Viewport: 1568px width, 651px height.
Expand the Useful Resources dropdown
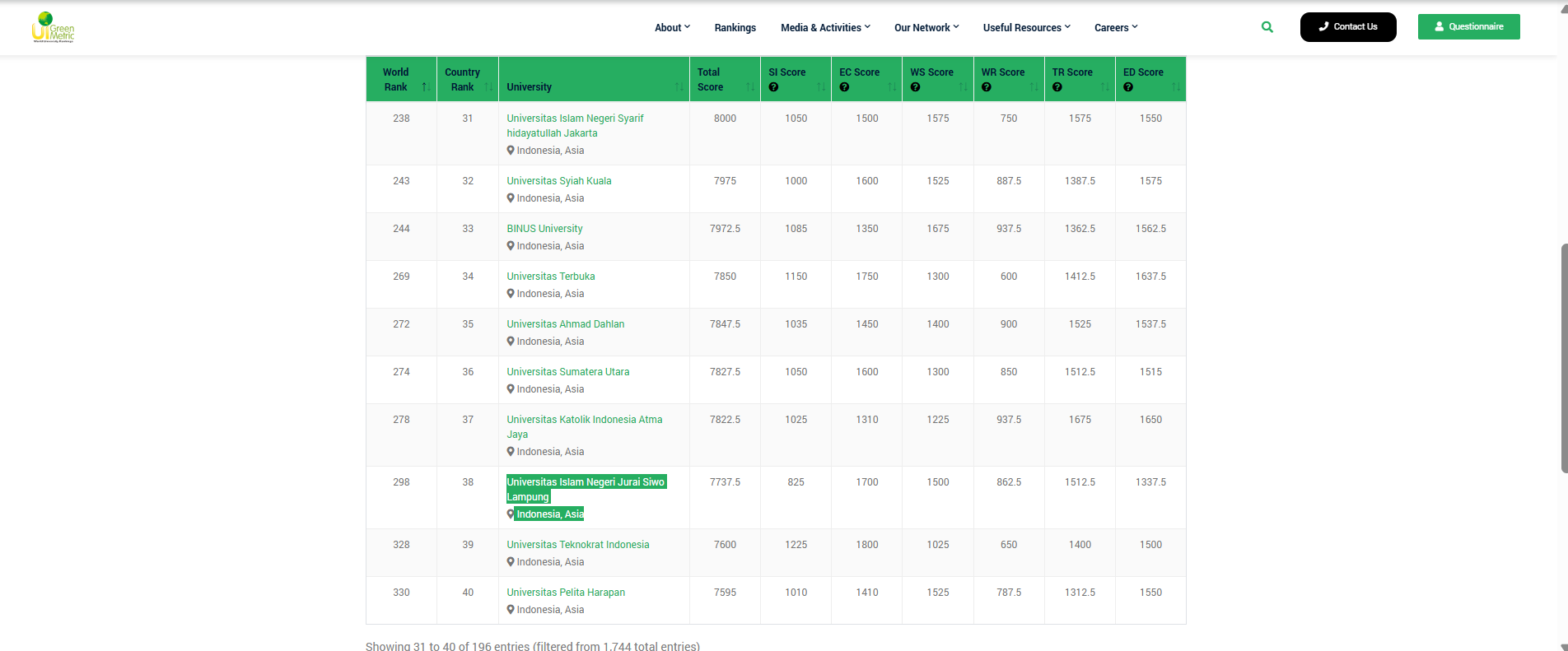pyautogui.click(x=1027, y=27)
